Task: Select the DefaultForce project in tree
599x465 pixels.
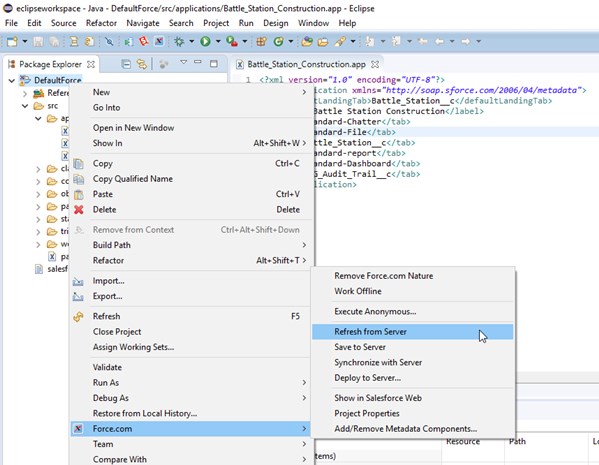Action: click(57, 80)
